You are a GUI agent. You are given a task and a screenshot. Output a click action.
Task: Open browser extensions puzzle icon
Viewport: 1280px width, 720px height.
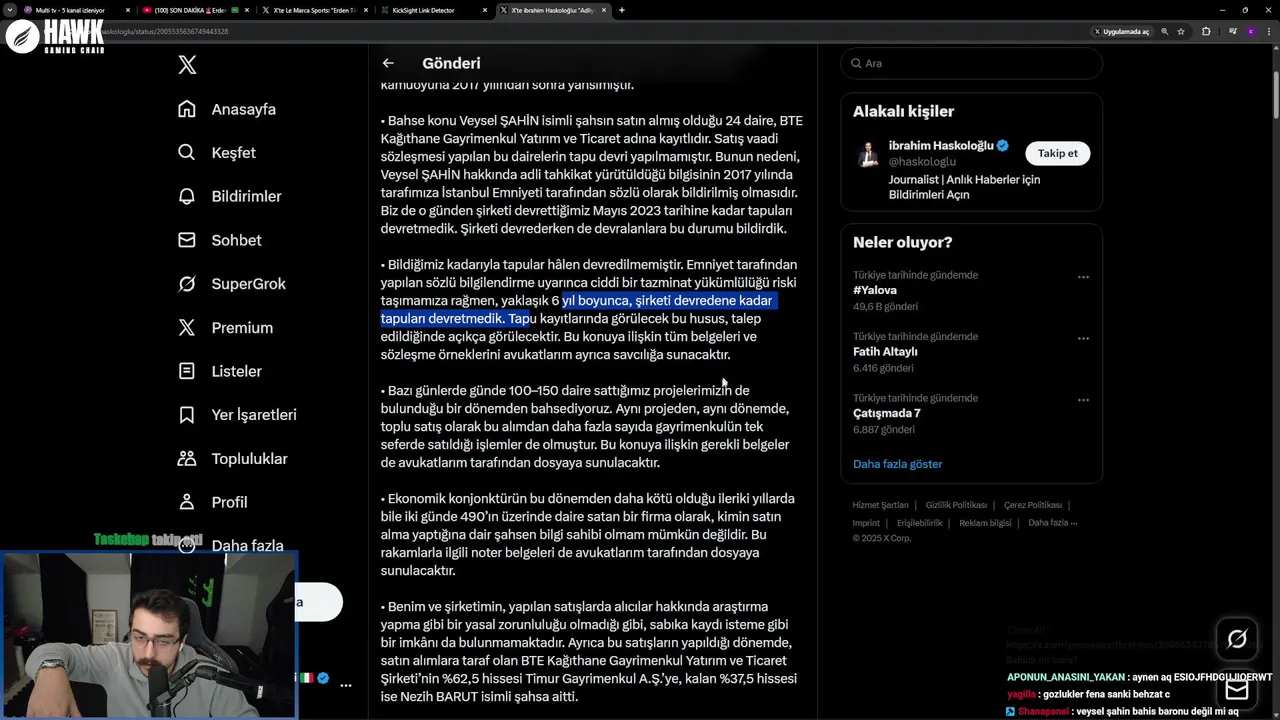click(x=1206, y=32)
